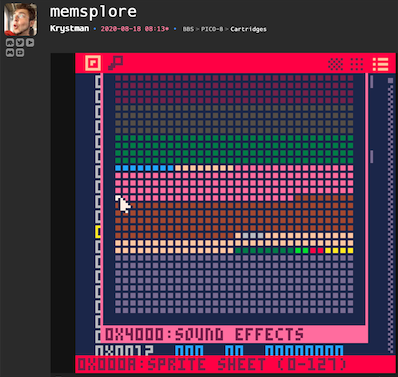Open the post date 2020-08-18 link

[135, 29]
